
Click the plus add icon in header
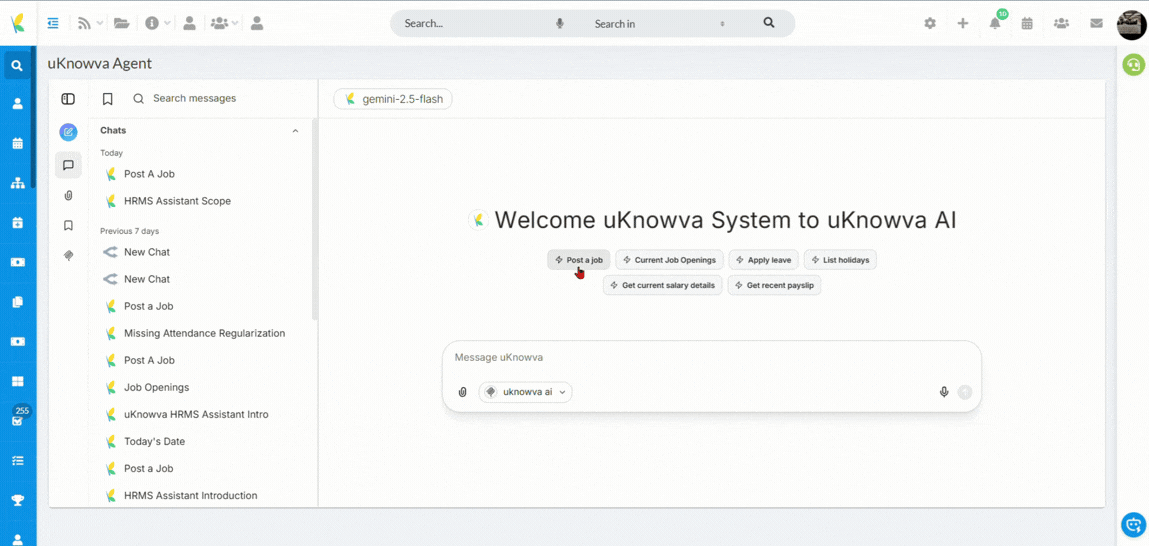pyautogui.click(x=963, y=23)
